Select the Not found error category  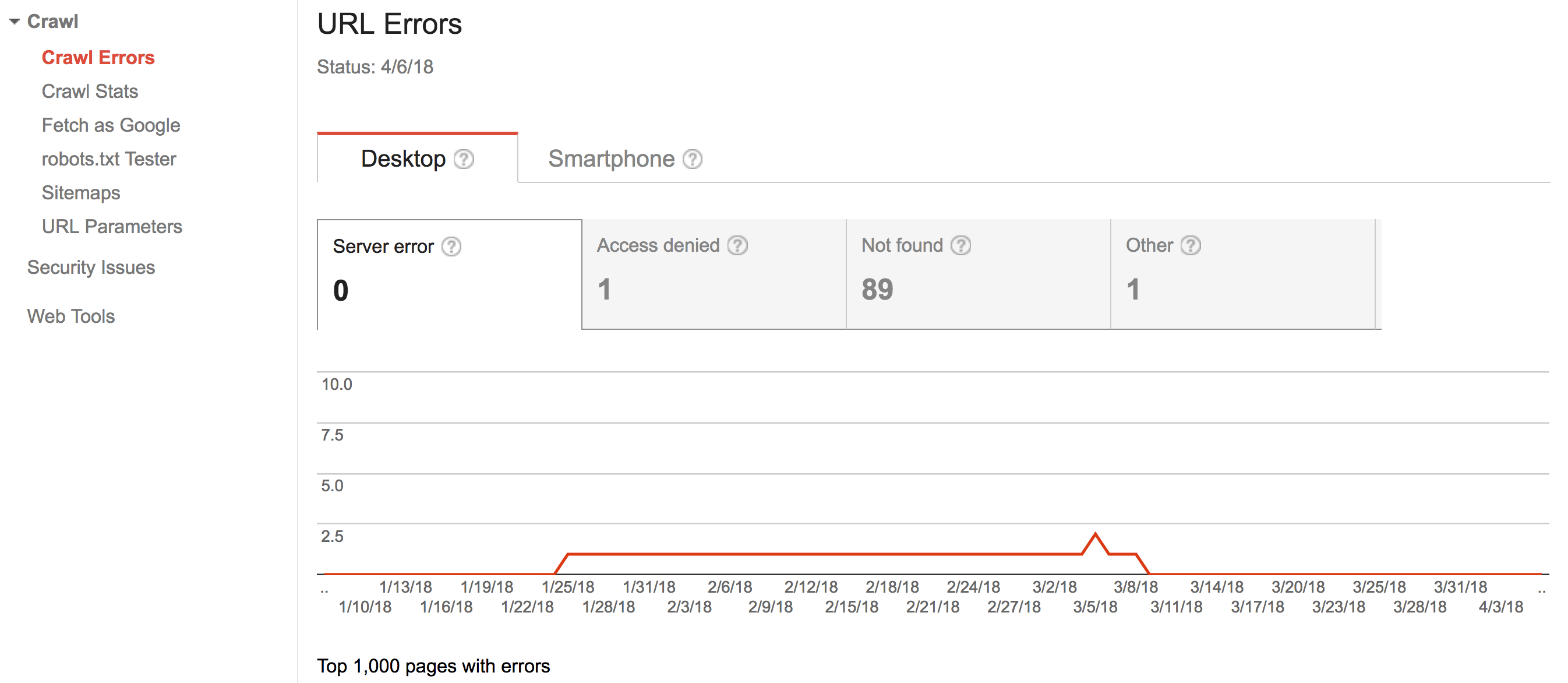click(x=977, y=274)
